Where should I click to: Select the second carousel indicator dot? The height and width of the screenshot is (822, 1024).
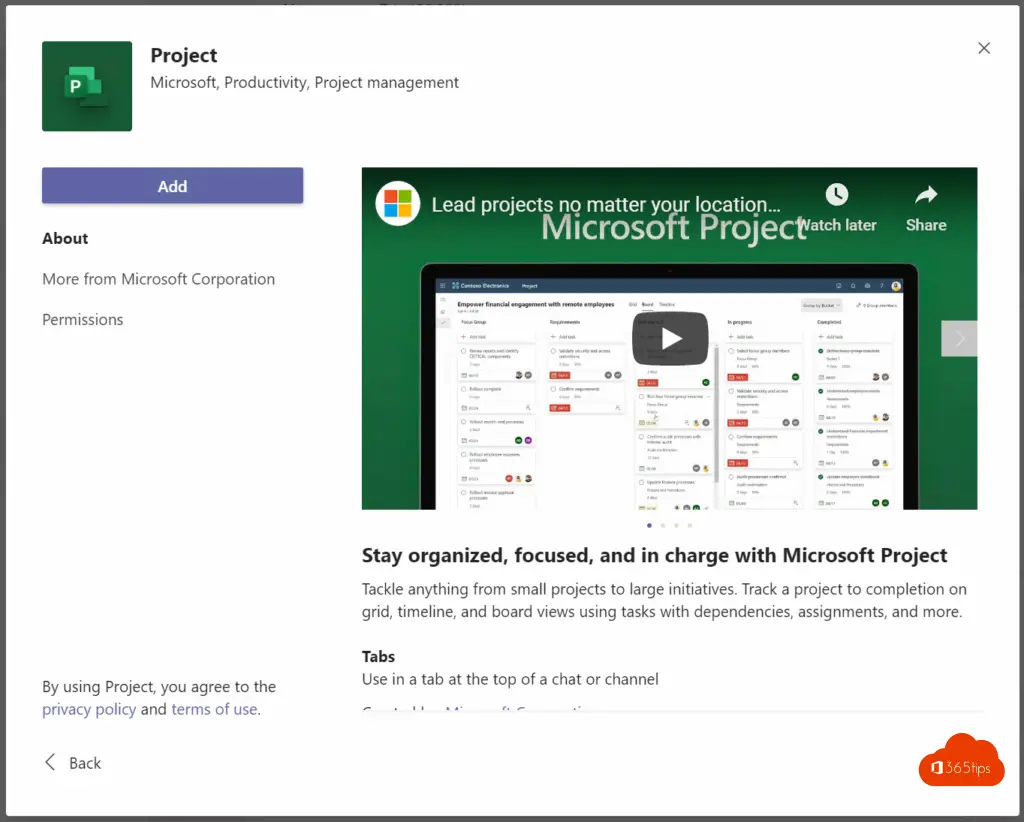663,525
